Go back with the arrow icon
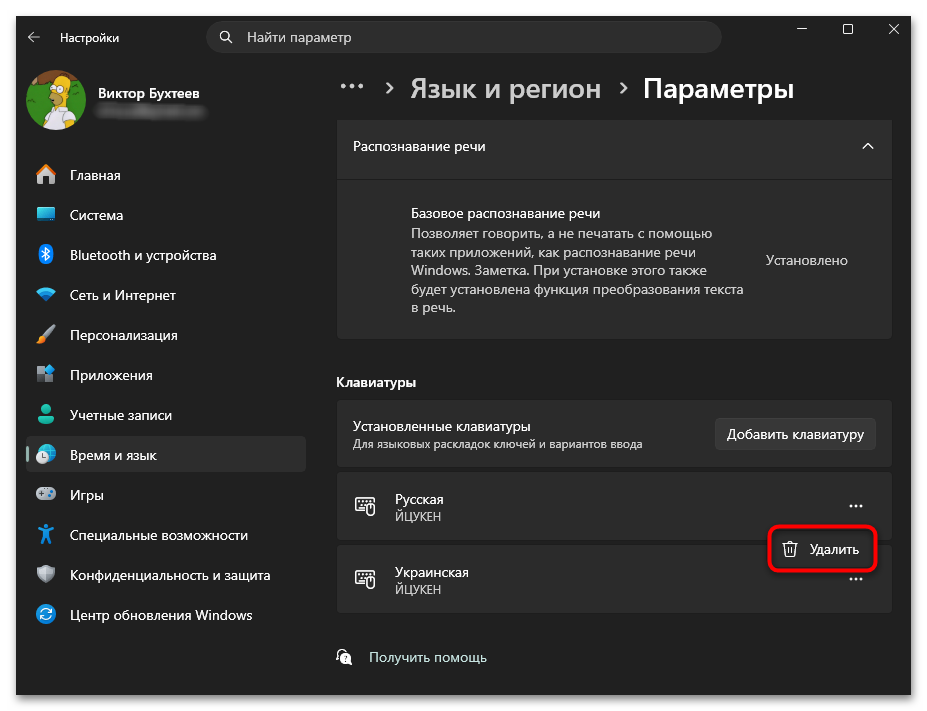 click(x=34, y=37)
